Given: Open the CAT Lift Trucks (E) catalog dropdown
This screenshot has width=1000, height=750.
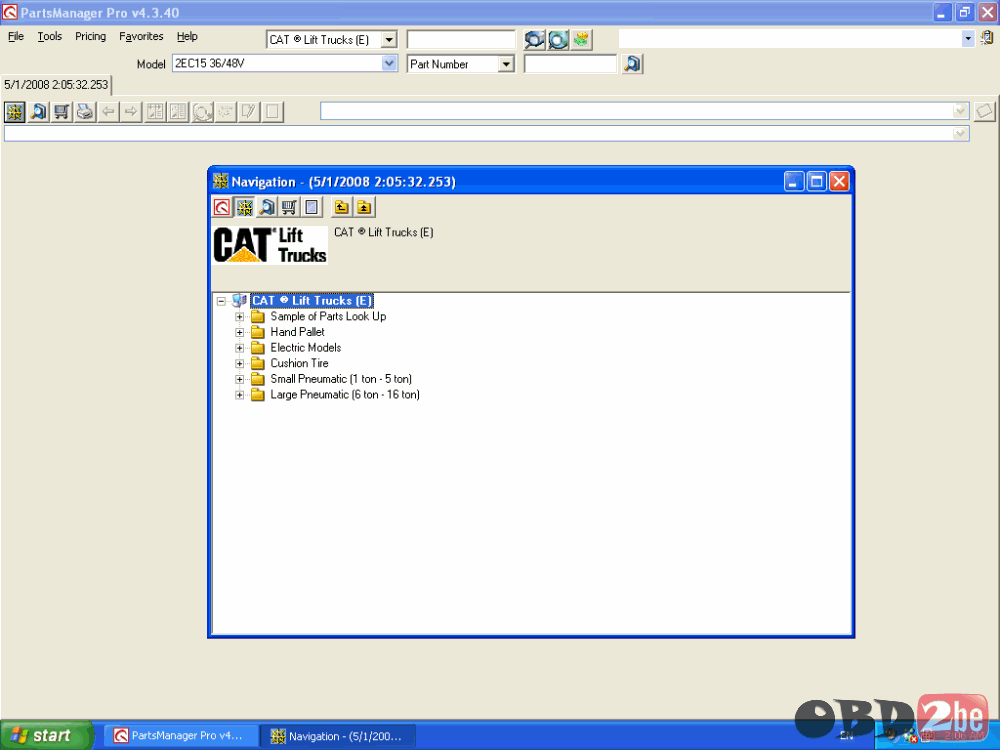Looking at the screenshot, I should 389,40.
